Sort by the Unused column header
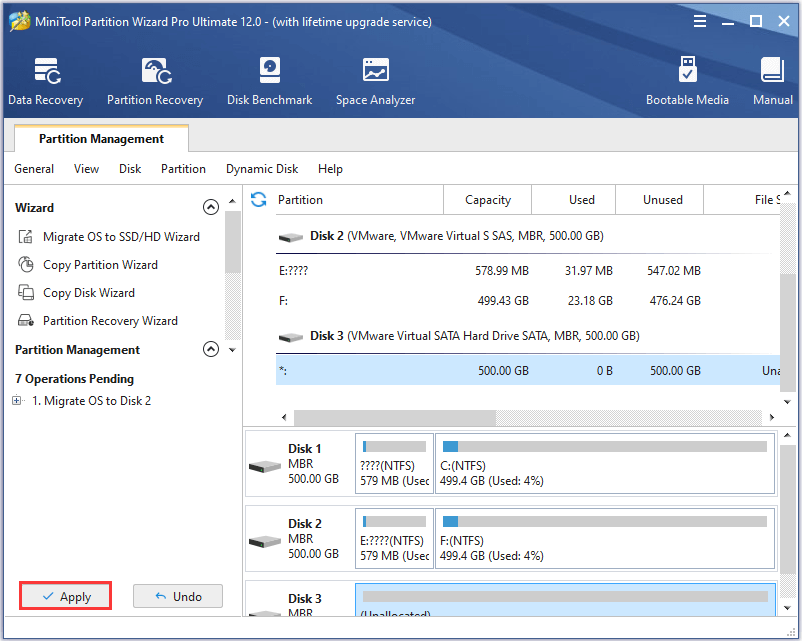This screenshot has width=802, height=641. pyautogui.click(x=660, y=200)
